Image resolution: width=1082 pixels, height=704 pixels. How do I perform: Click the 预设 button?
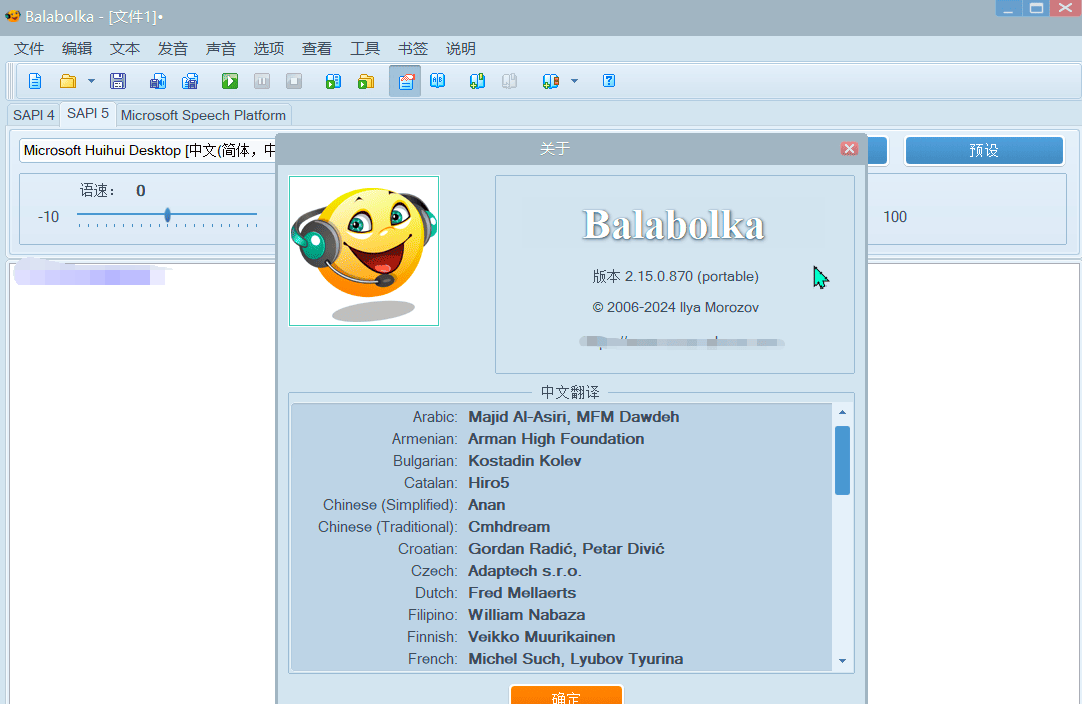(984, 150)
